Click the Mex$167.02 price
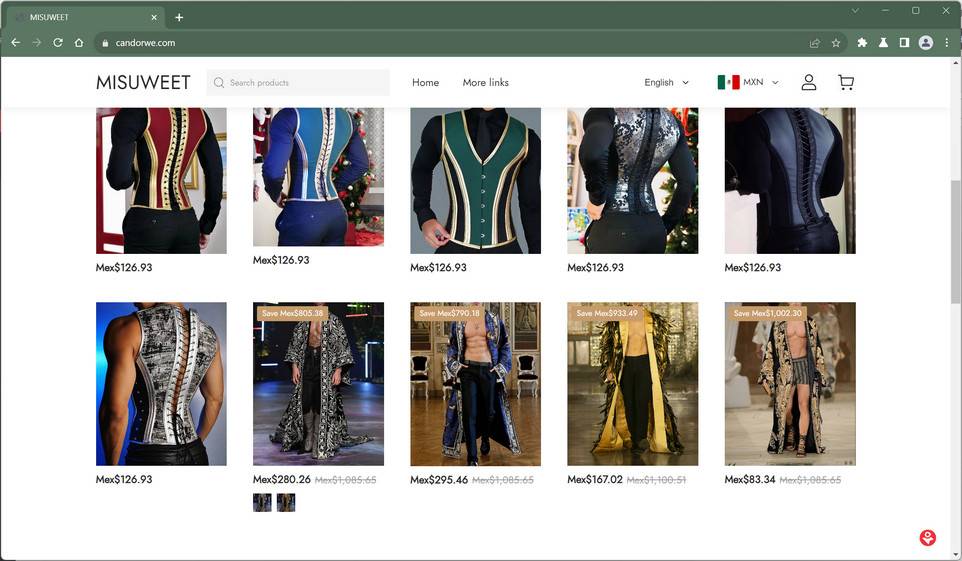 coord(595,479)
